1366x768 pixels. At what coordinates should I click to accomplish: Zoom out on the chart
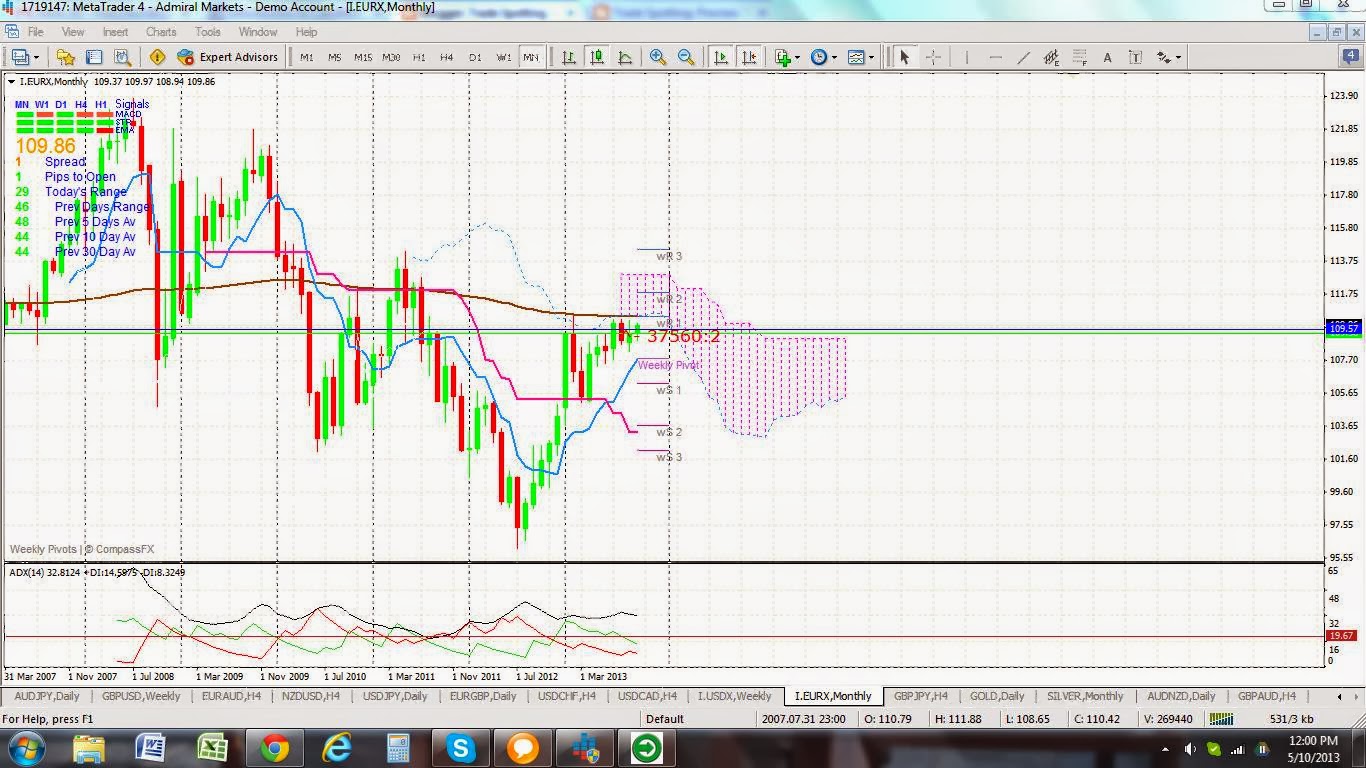pos(686,57)
